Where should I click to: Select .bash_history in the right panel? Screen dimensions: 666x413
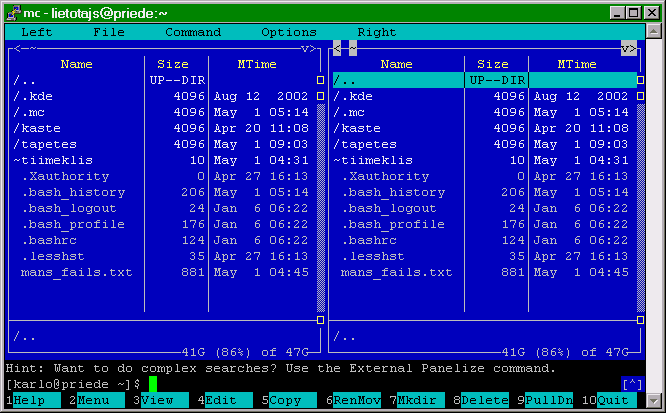(485, 192)
